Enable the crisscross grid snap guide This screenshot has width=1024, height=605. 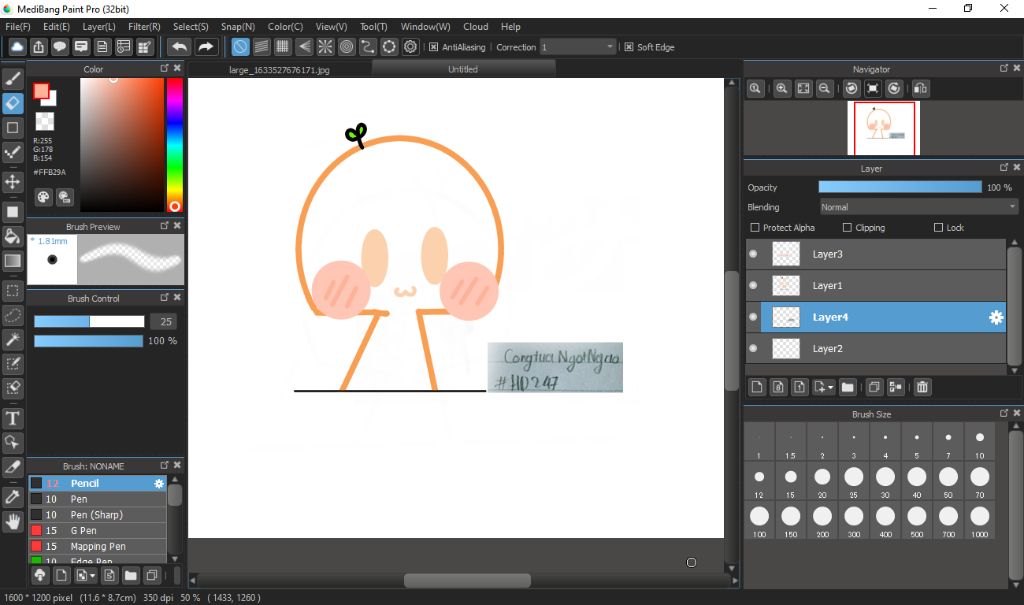pyautogui.click(x=282, y=47)
